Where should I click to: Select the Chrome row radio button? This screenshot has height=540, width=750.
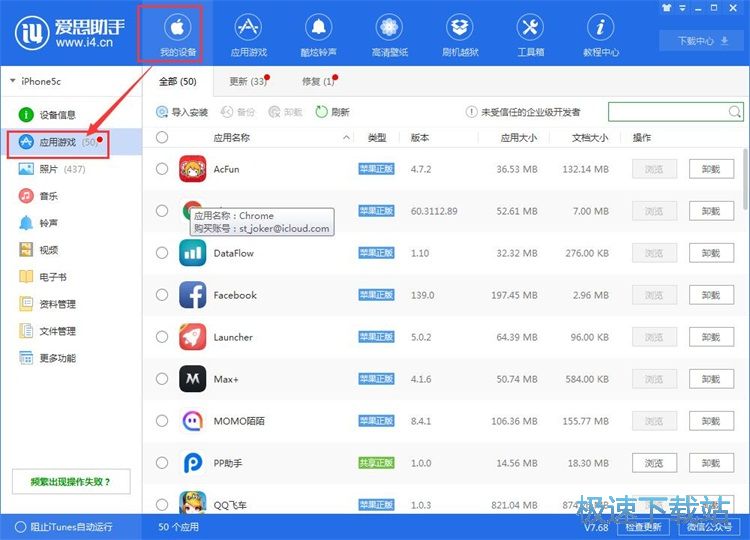[162, 211]
